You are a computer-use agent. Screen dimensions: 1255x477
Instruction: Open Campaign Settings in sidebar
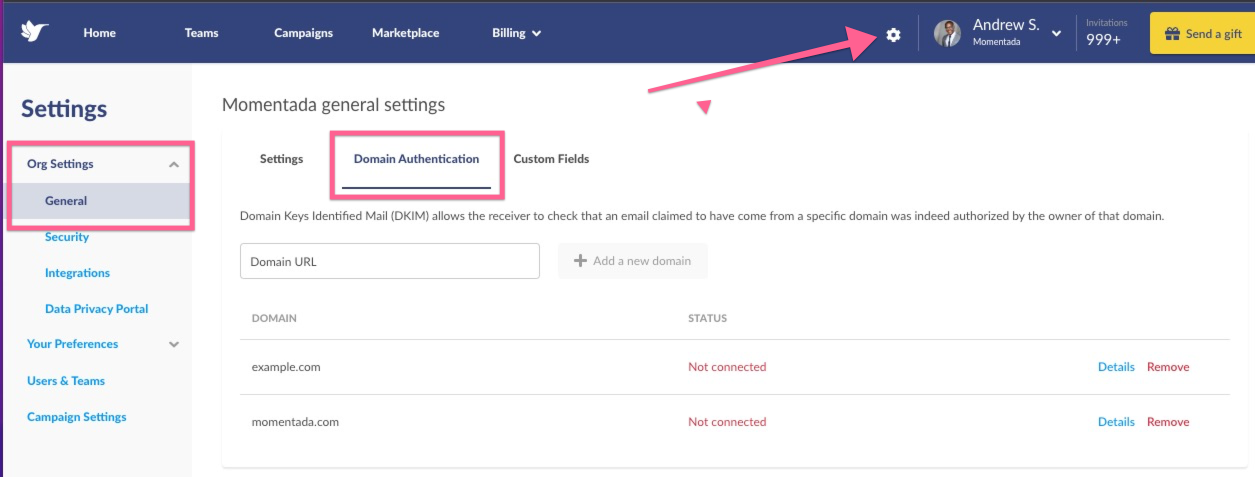coord(77,417)
